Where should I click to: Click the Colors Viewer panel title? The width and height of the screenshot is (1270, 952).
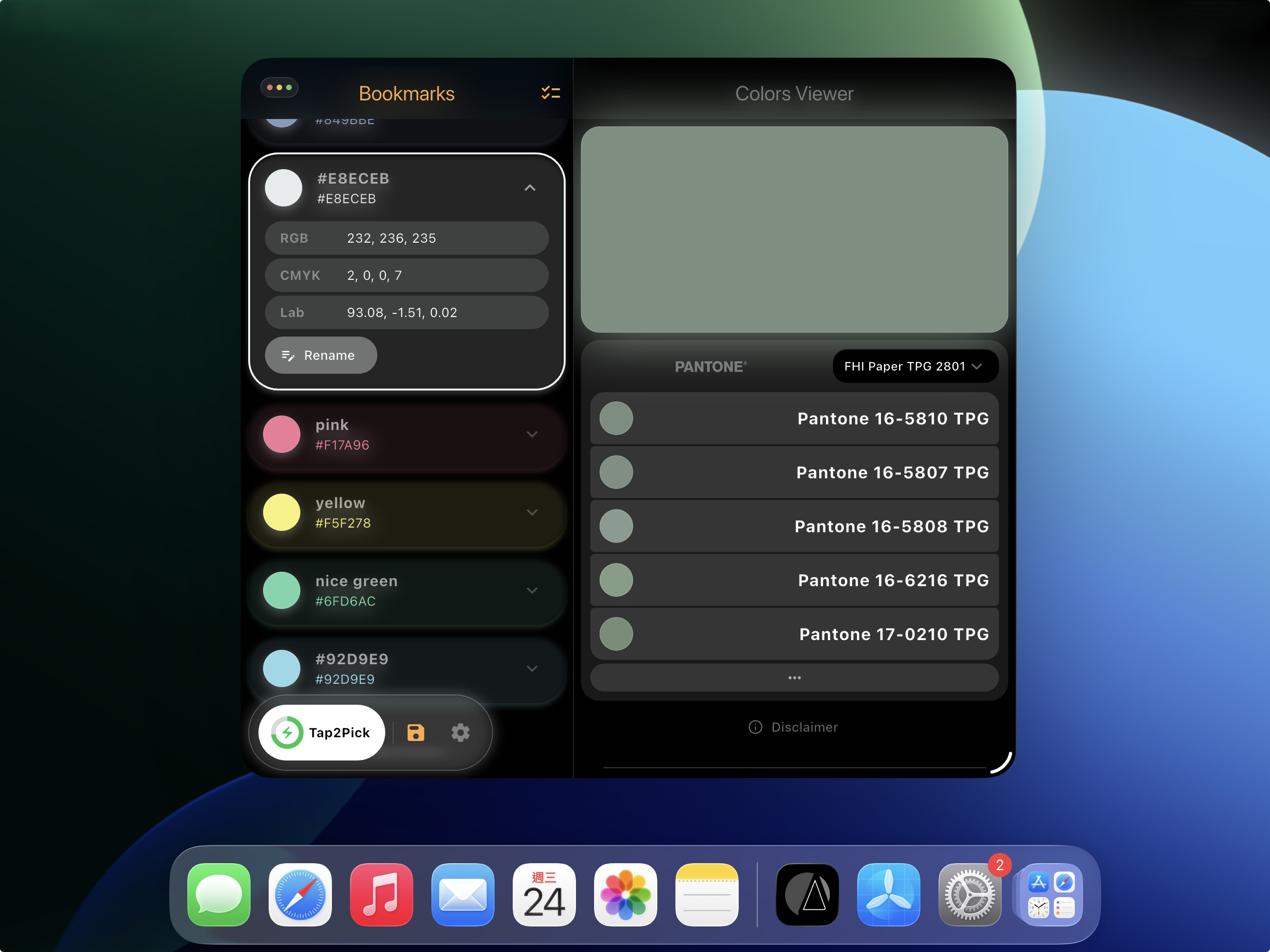pyautogui.click(x=794, y=93)
